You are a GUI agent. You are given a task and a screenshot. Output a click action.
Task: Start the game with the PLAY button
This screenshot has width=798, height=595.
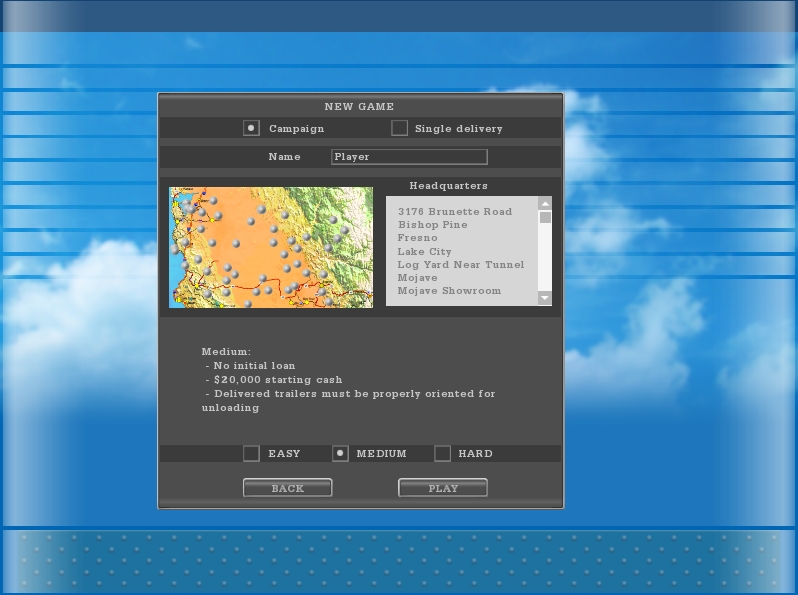pos(442,488)
